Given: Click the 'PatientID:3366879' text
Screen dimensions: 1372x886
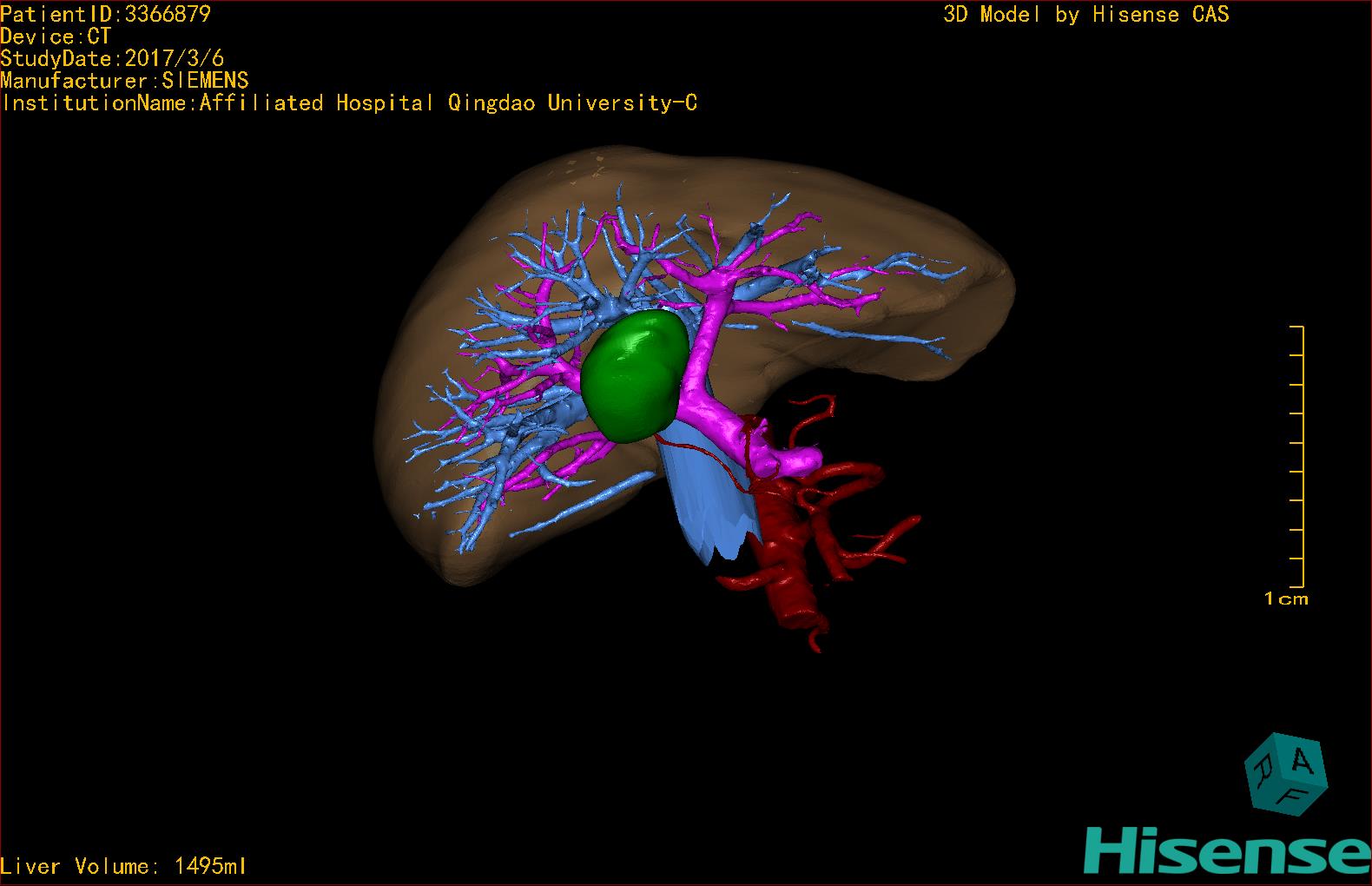Looking at the screenshot, I should coord(105,14).
